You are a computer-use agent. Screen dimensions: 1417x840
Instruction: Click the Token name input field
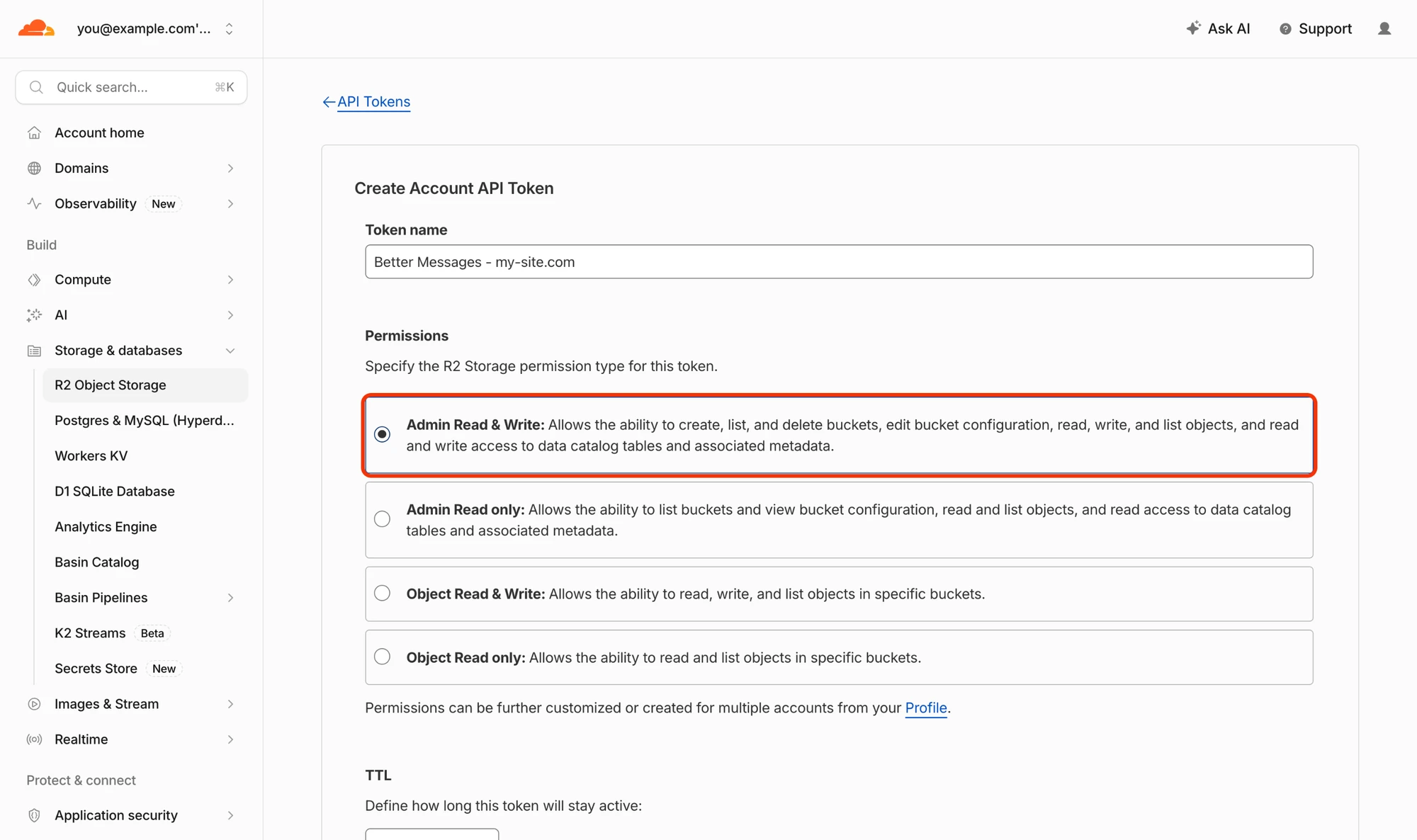(839, 262)
